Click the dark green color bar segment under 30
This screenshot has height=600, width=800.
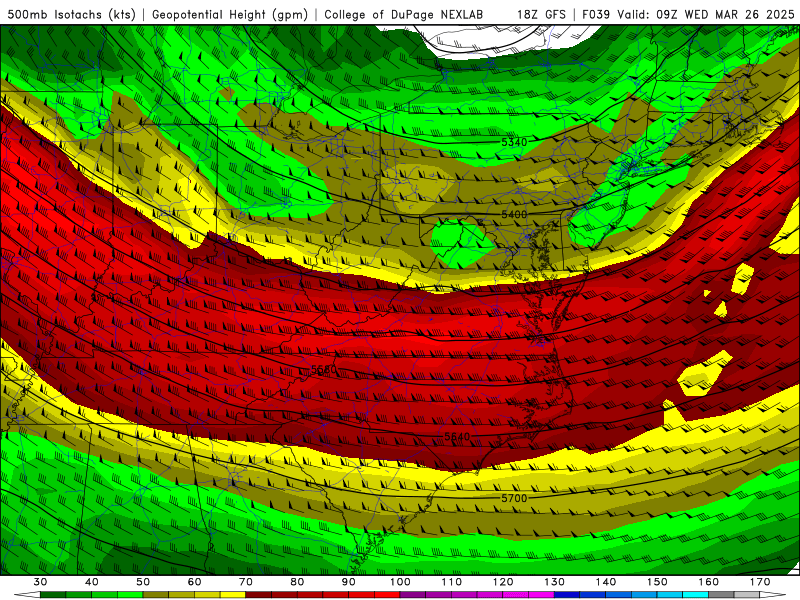coord(53,595)
